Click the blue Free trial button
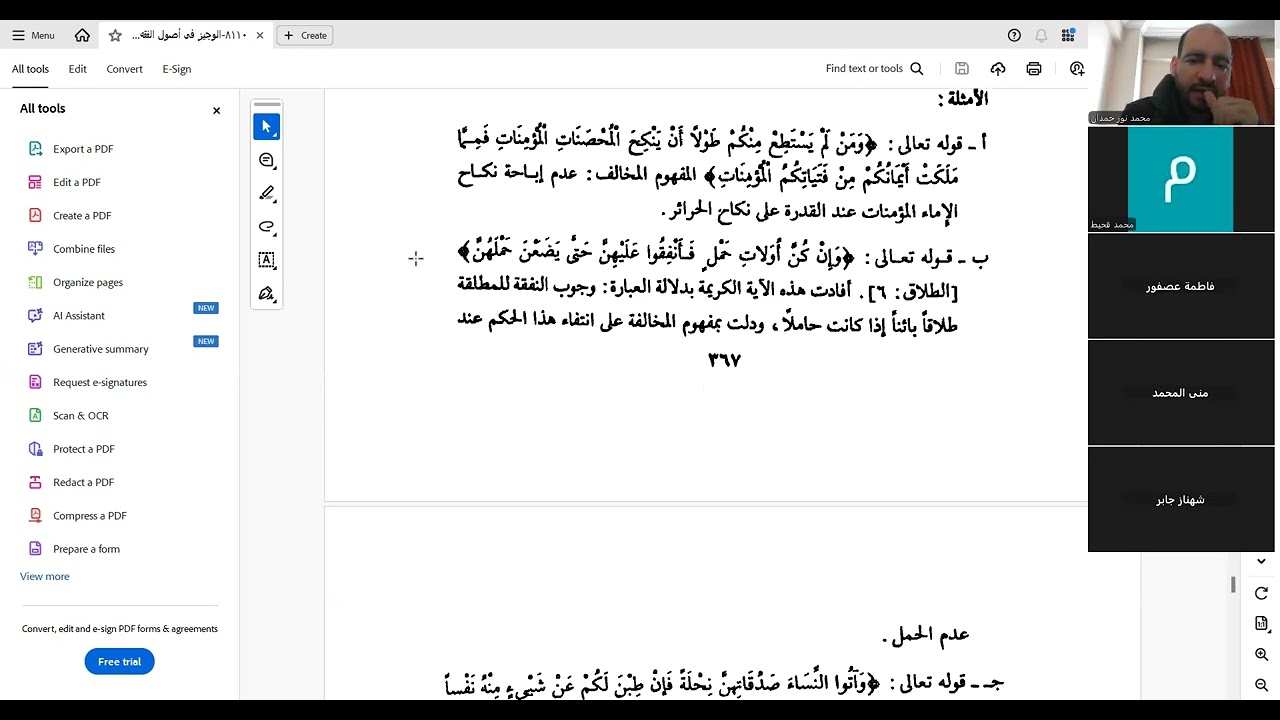This screenshot has height=720, width=1280. pyautogui.click(x=119, y=661)
